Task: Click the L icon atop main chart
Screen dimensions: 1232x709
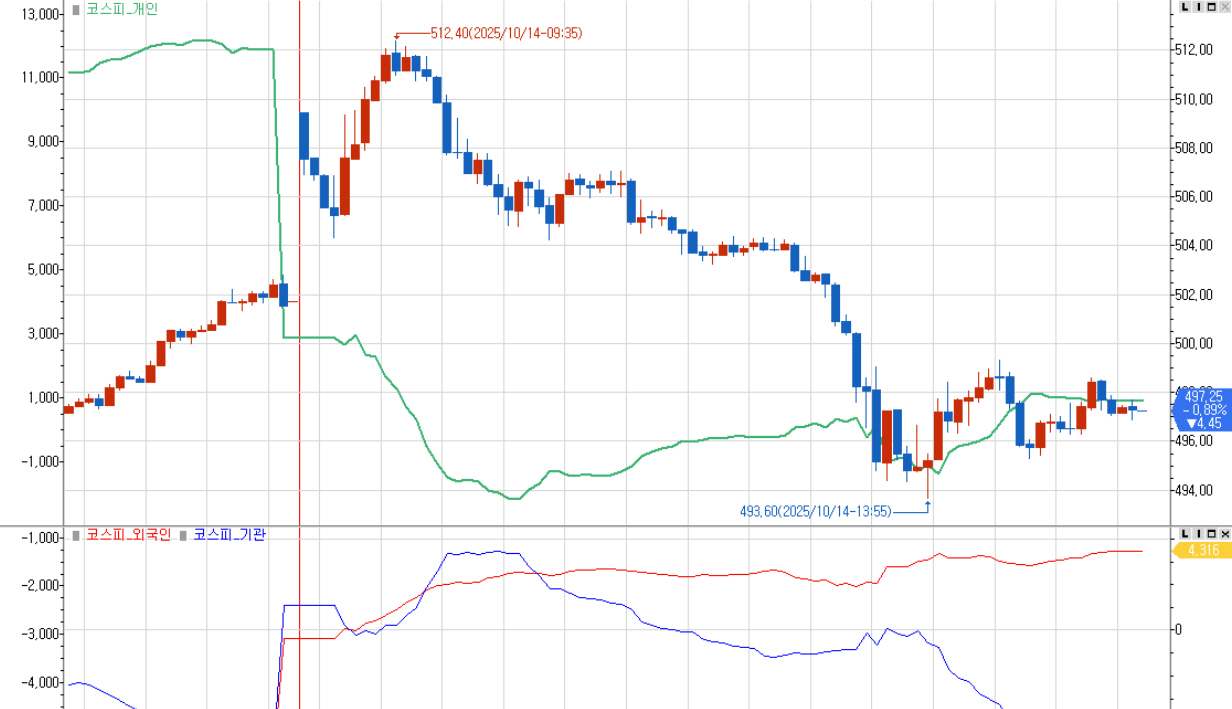Action: tap(1185, 7)
